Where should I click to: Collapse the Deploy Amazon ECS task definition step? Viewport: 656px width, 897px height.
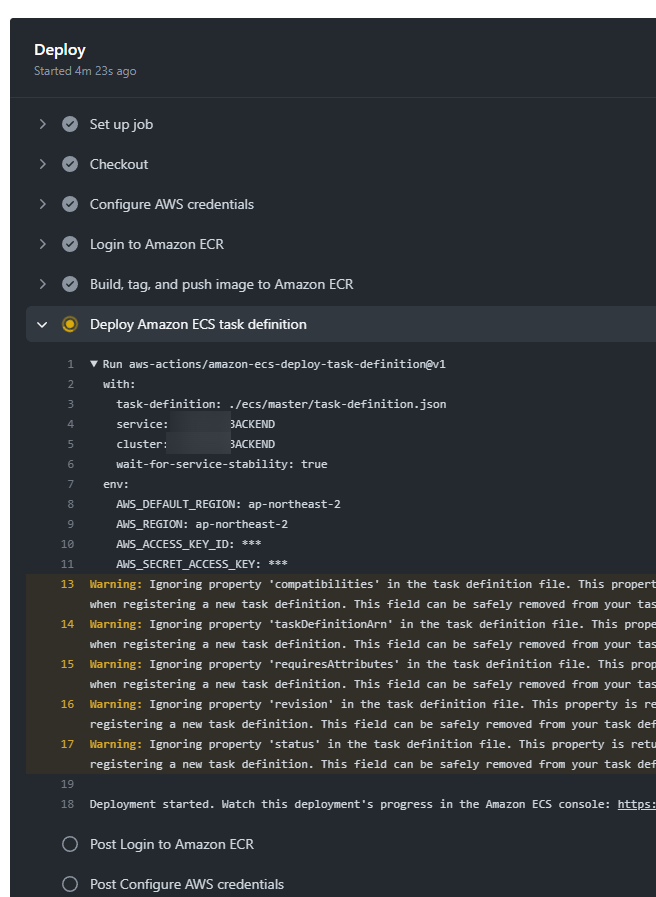(x=42, y=324)
